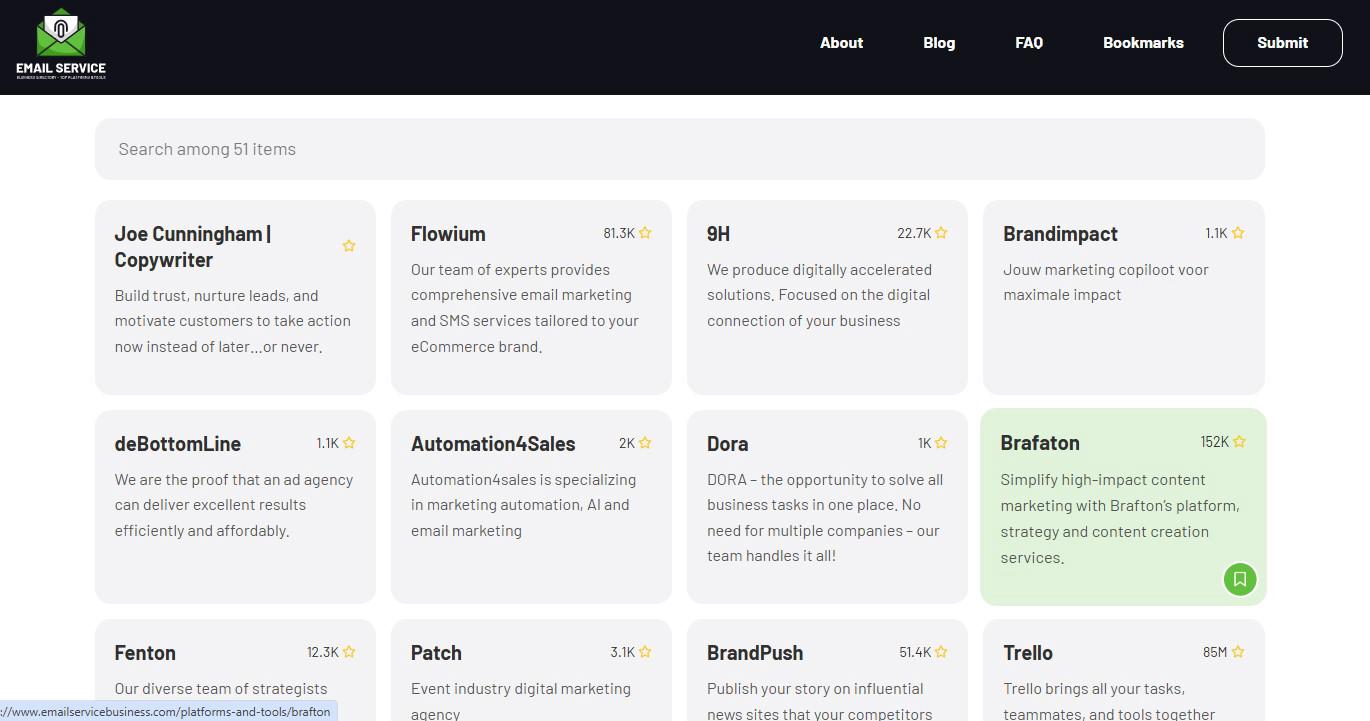This screenshot has height=721, width=1370.
Task: Open the About page in navigation
Action: tap(841, 43)
